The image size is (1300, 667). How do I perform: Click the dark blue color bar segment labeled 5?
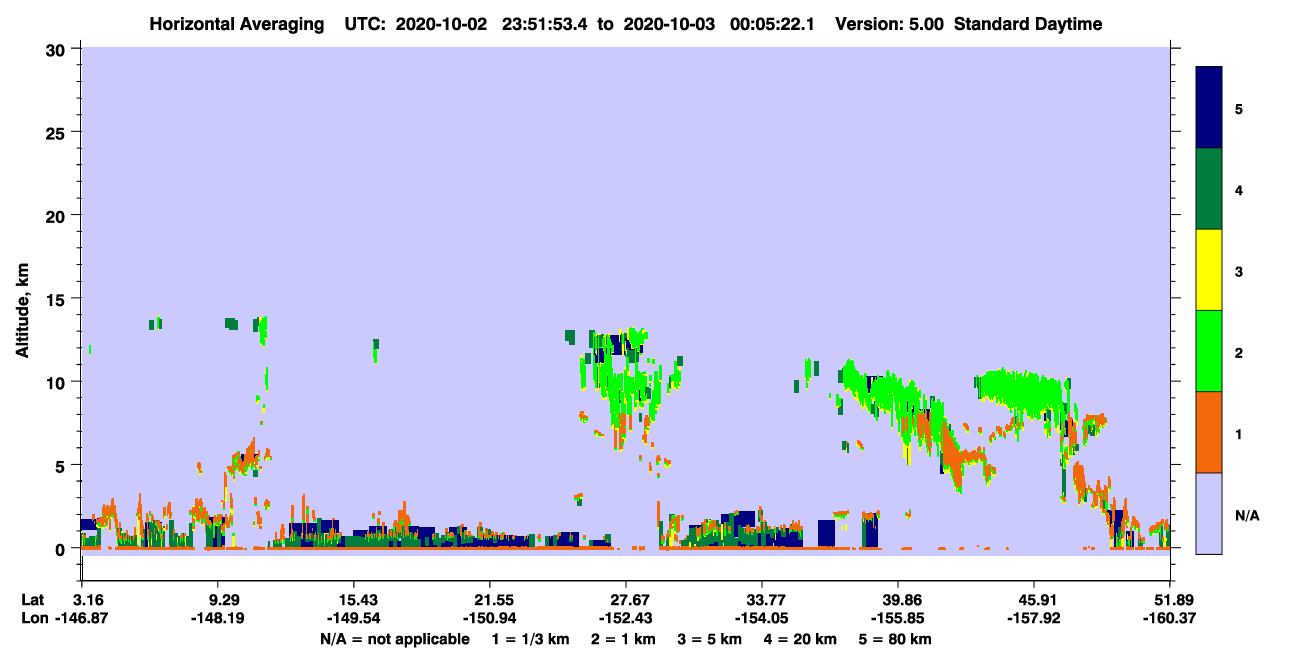coord(1209,107)
